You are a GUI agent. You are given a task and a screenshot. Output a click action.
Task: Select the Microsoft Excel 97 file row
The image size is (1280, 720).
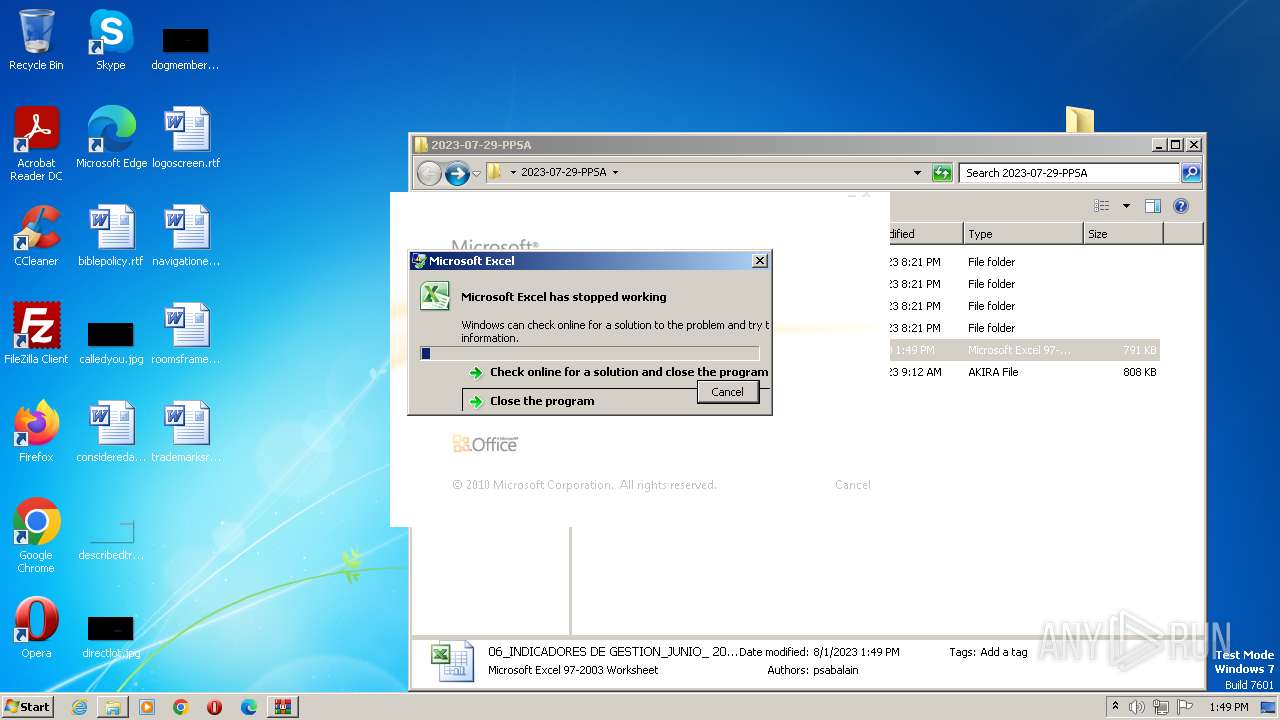pyautogui.click(x=1023, y=350)
